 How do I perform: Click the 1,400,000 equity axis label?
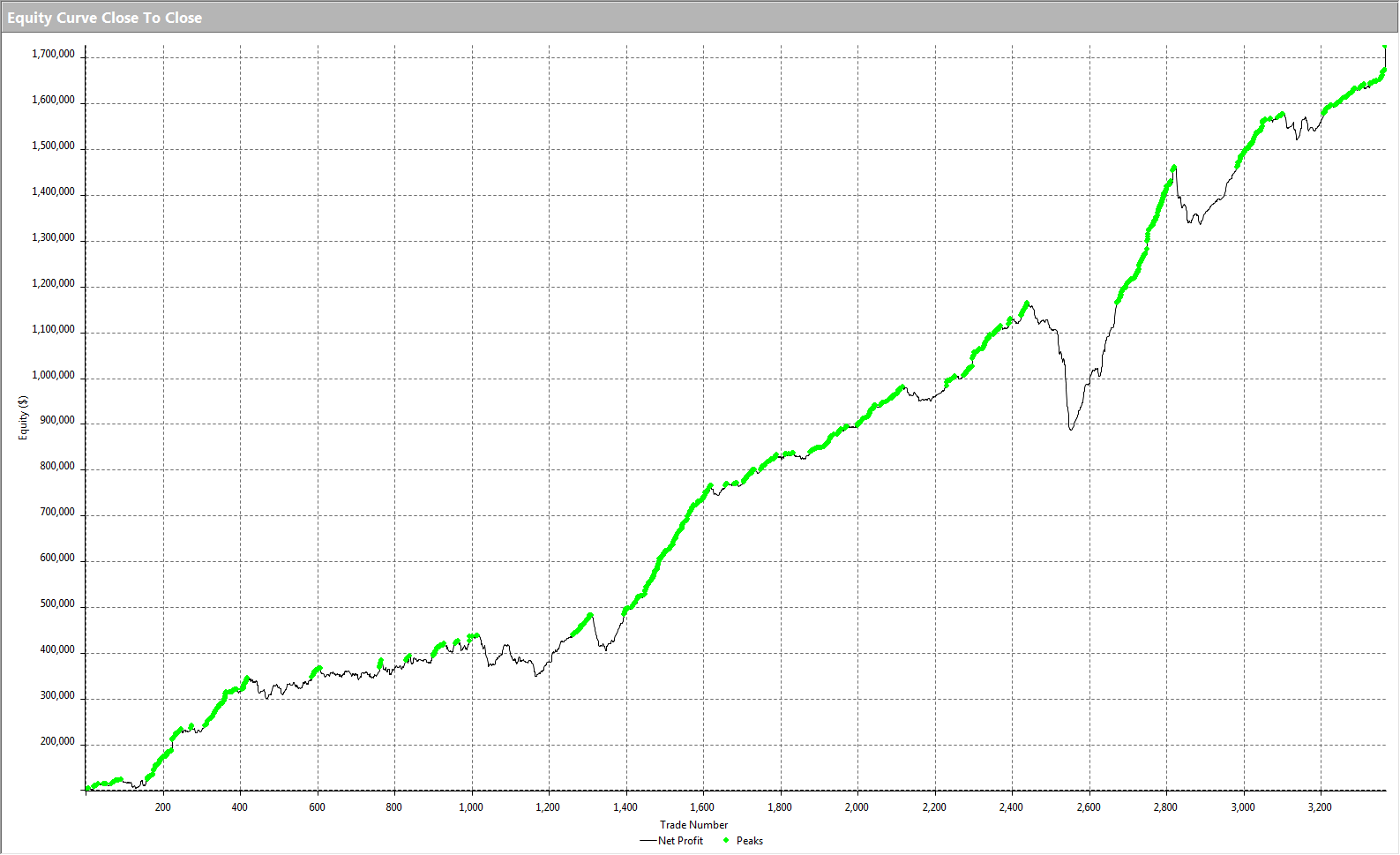54,191
